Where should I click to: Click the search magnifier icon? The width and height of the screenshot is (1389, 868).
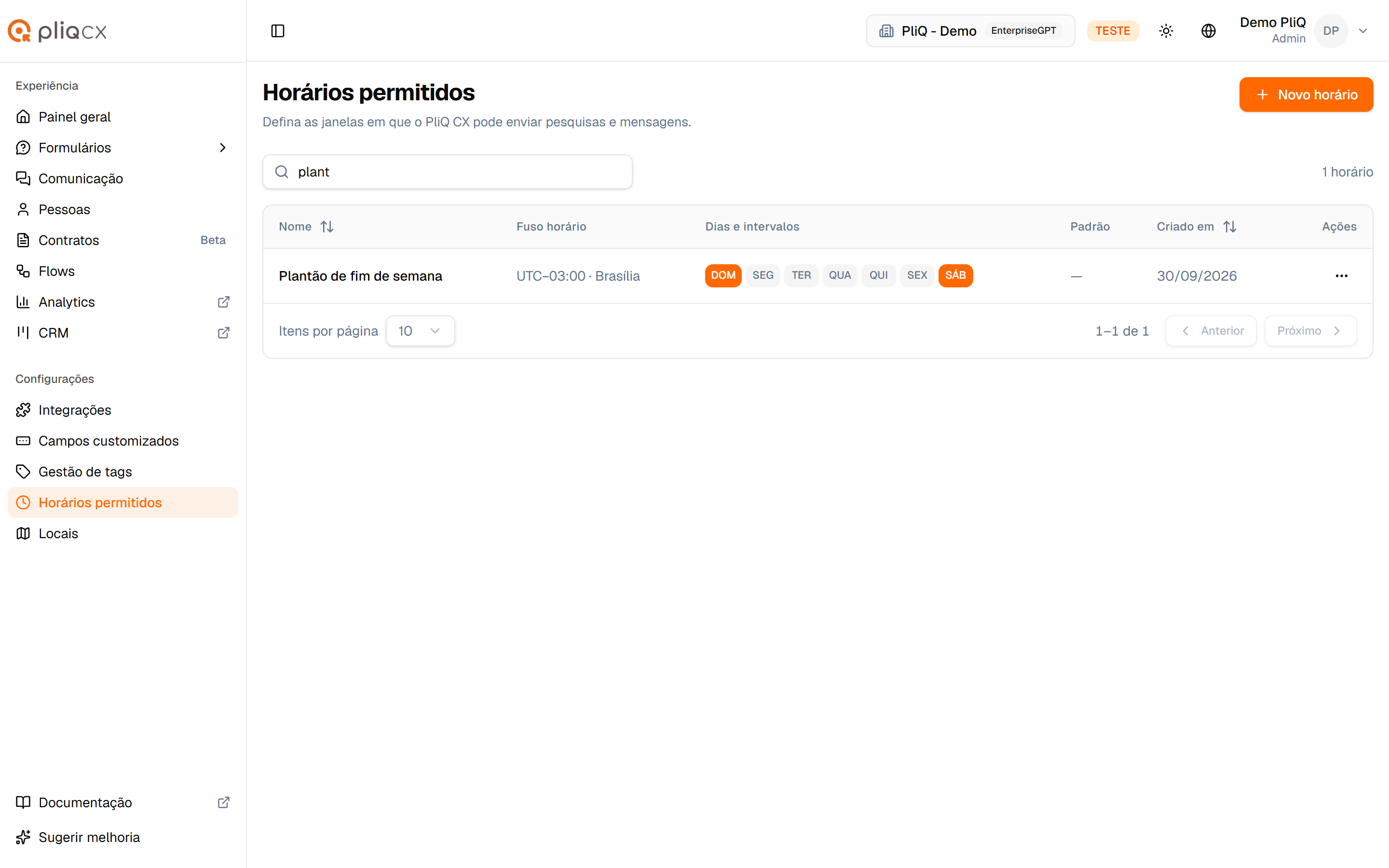(282, 172)
